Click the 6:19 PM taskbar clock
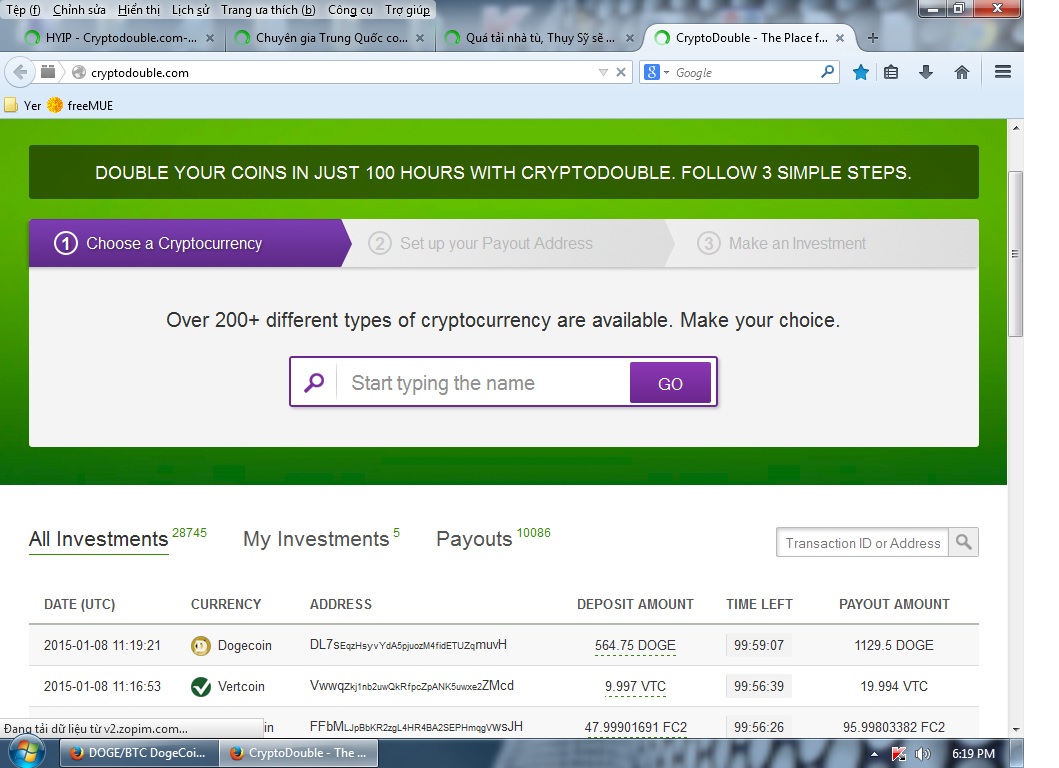This screenshot has height=768, width=1059. (973, 754)
